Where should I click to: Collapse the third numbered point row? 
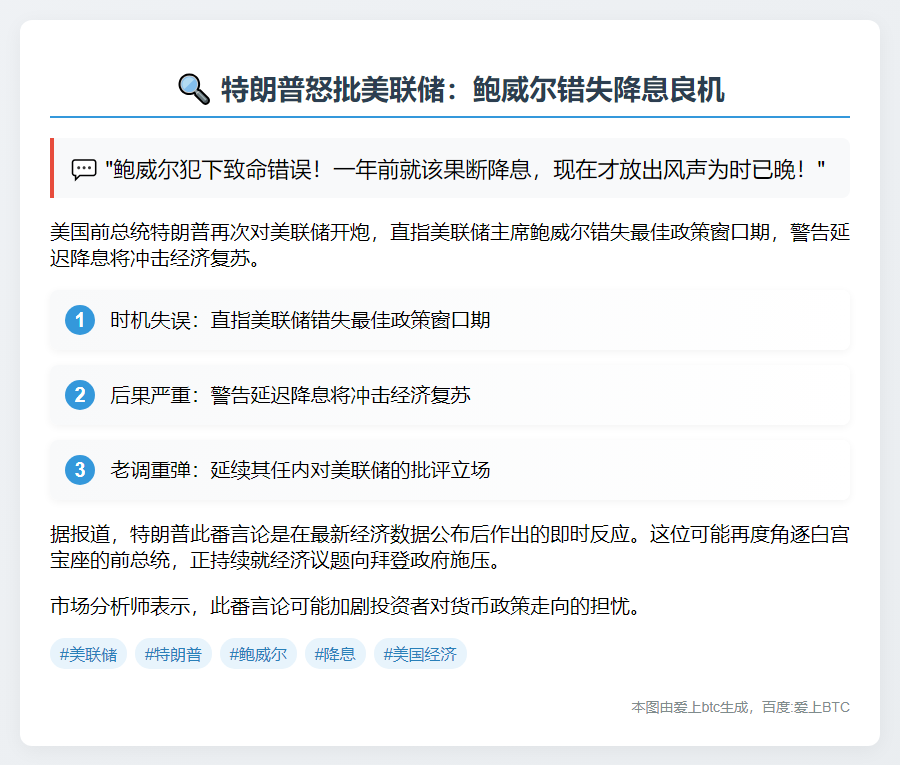tap(450, 470)
